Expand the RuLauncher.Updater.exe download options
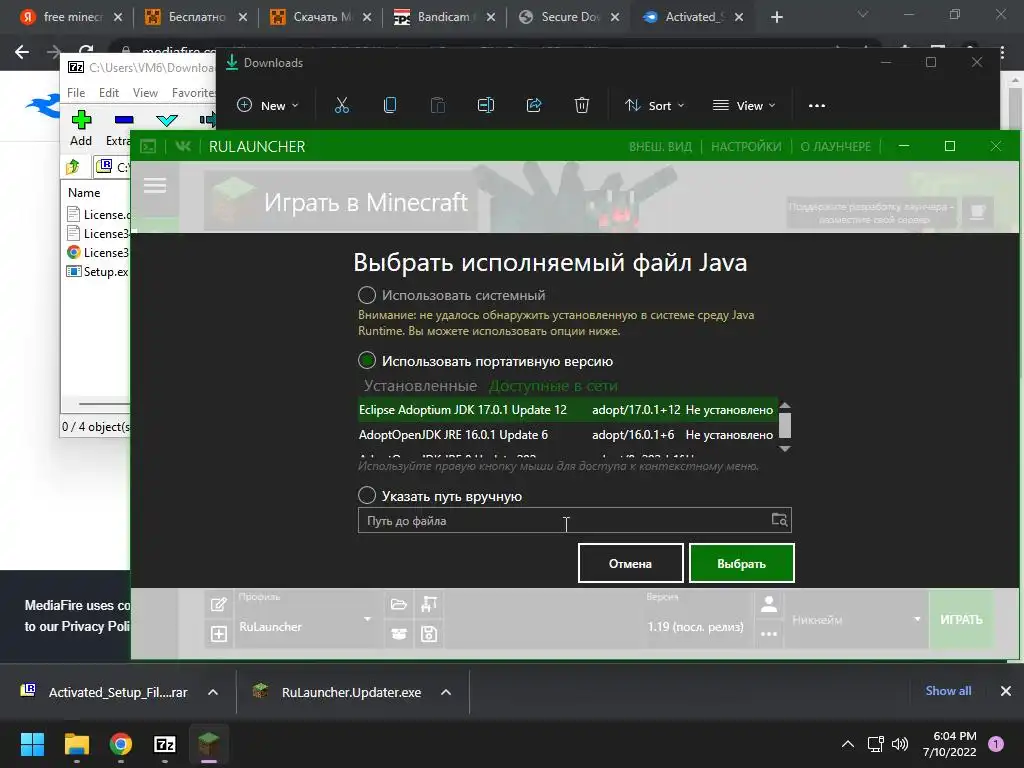The height and width of the screenshot is (768, 1024). click(x=446, y=692)
